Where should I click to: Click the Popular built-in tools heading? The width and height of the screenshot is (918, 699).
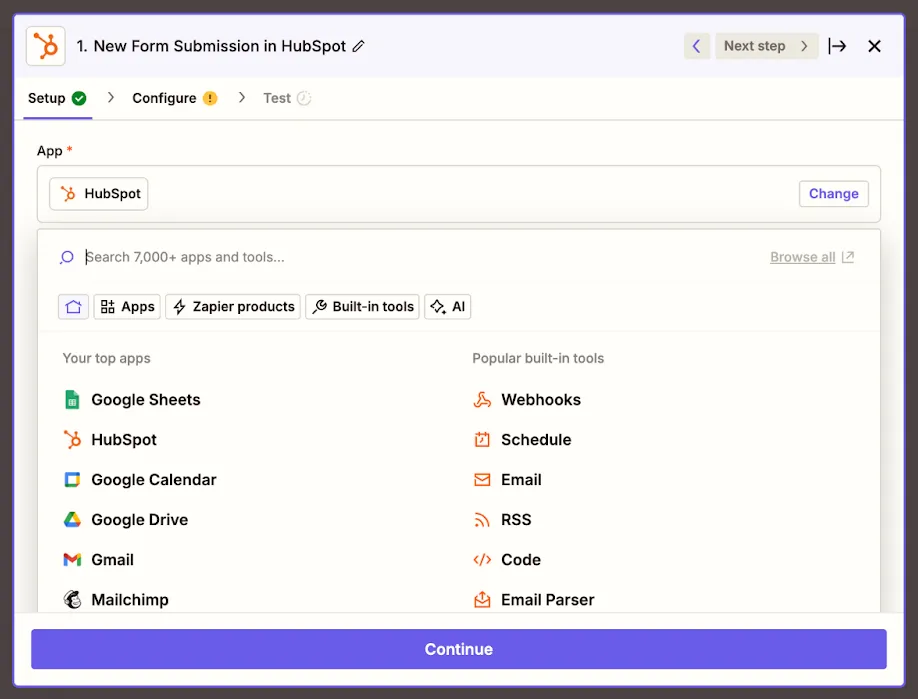click(538, 358)
